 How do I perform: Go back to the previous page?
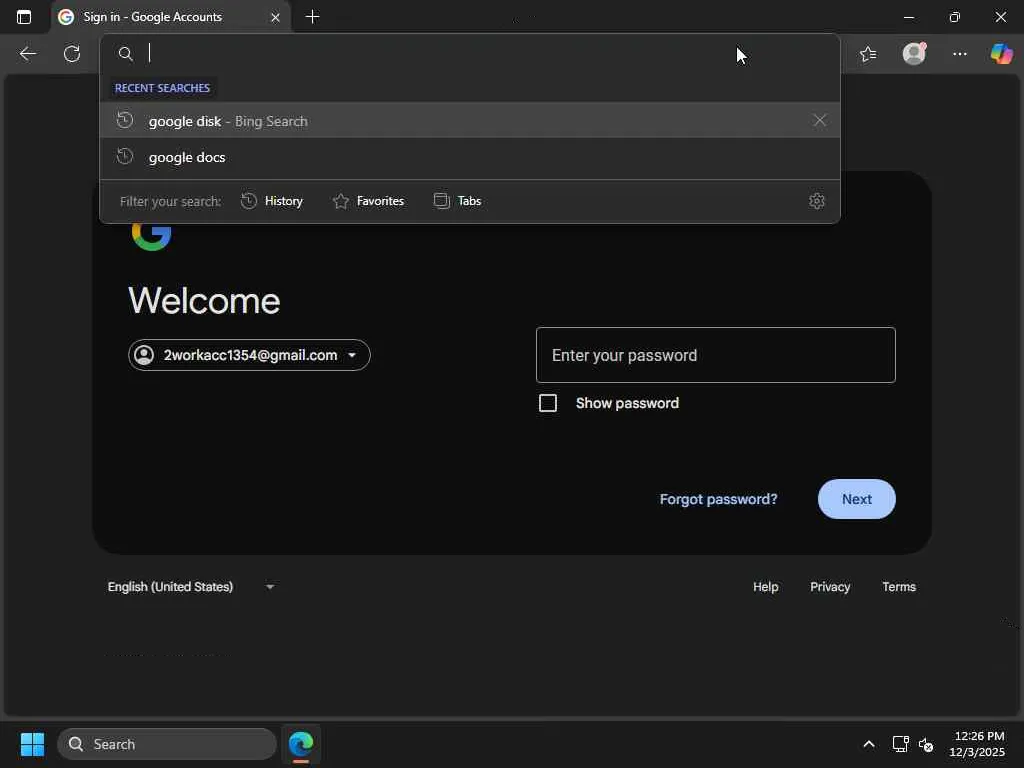tap(27, 54)
